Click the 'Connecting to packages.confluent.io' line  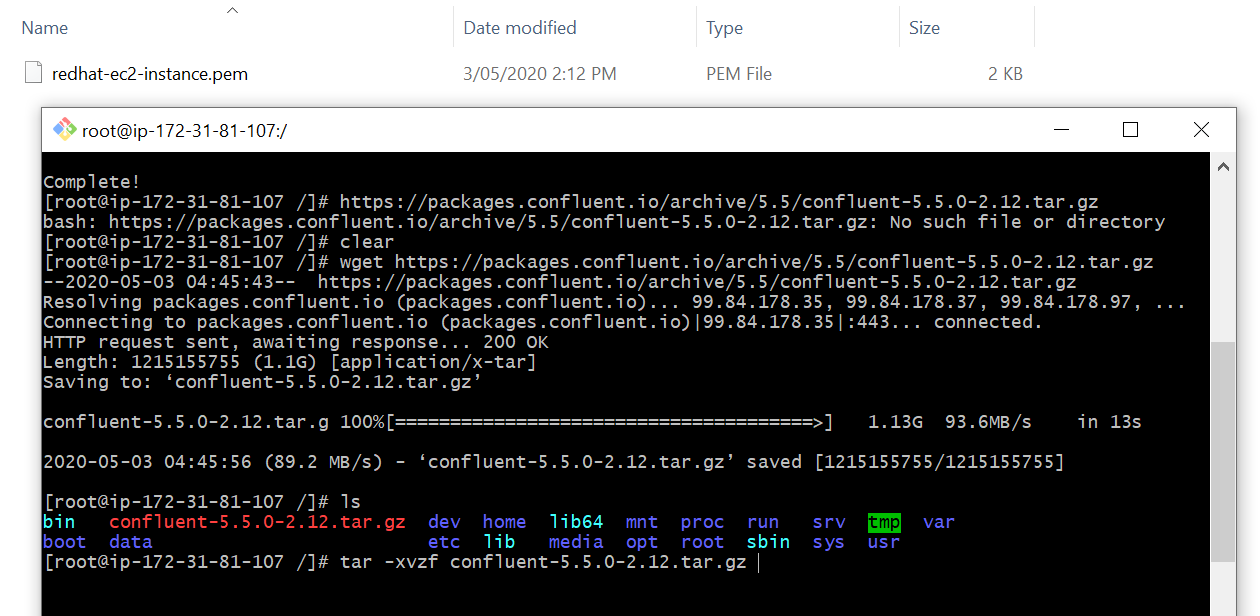click(543, 322)
